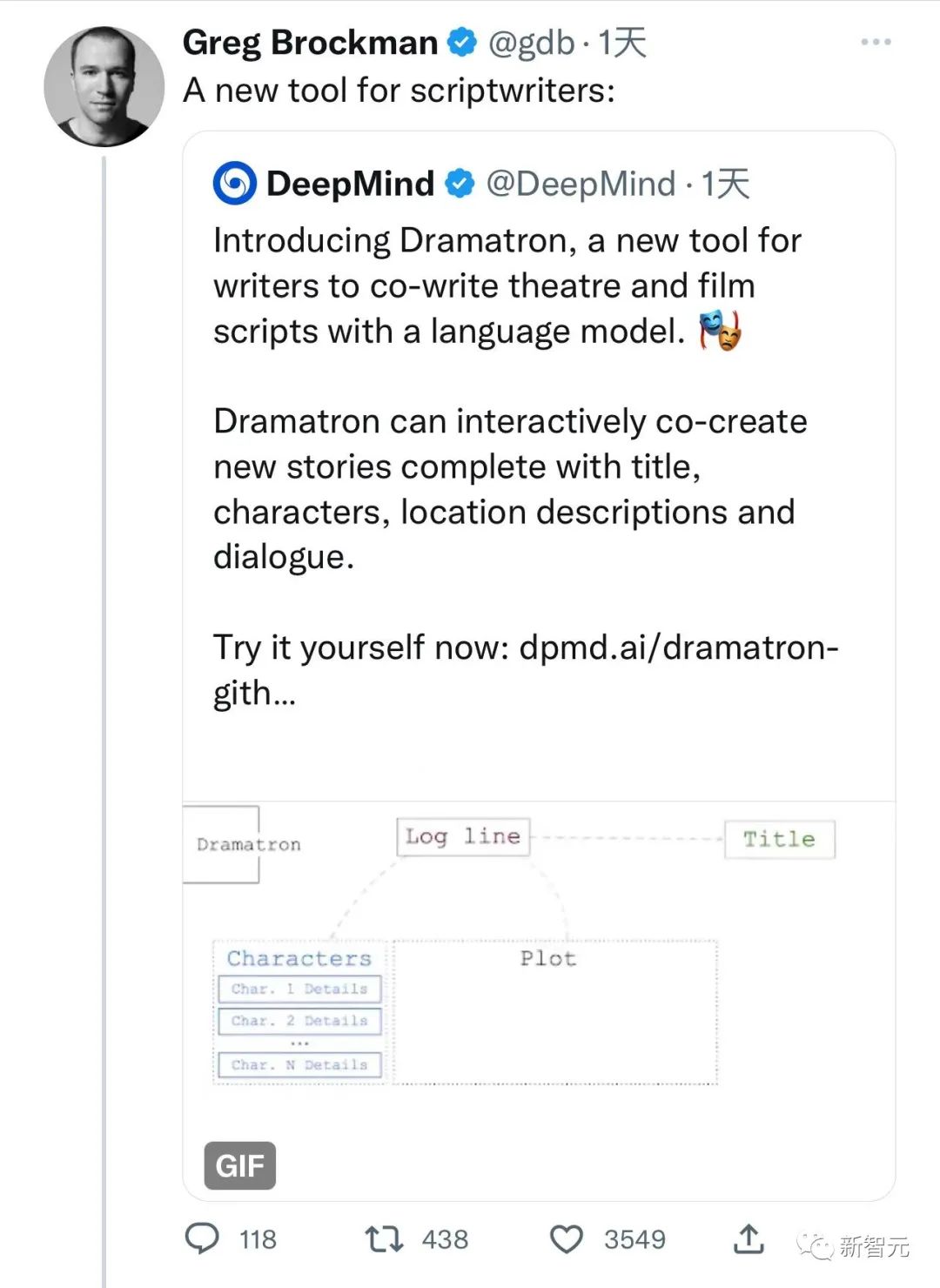Click the 438 retweet count

[x=445, y=1239]
